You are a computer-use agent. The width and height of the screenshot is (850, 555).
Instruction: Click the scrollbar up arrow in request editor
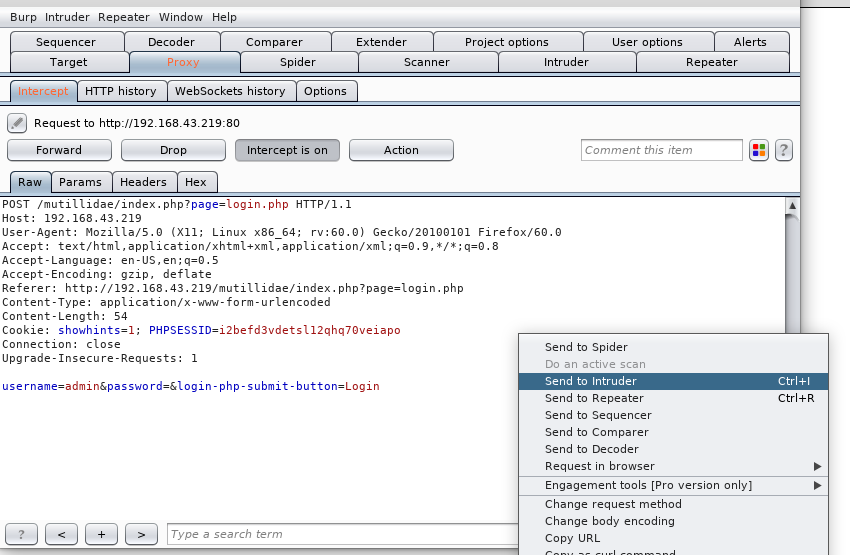[x=792, y=205]
